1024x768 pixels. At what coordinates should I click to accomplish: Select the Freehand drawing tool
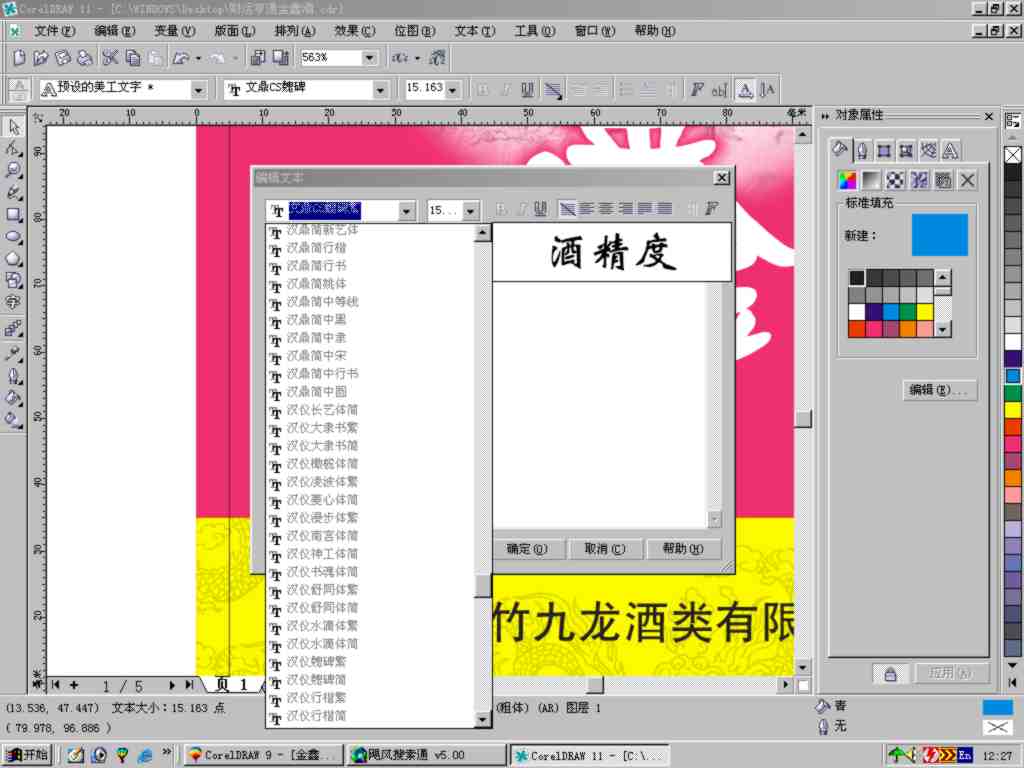click(x=14, y=193)
